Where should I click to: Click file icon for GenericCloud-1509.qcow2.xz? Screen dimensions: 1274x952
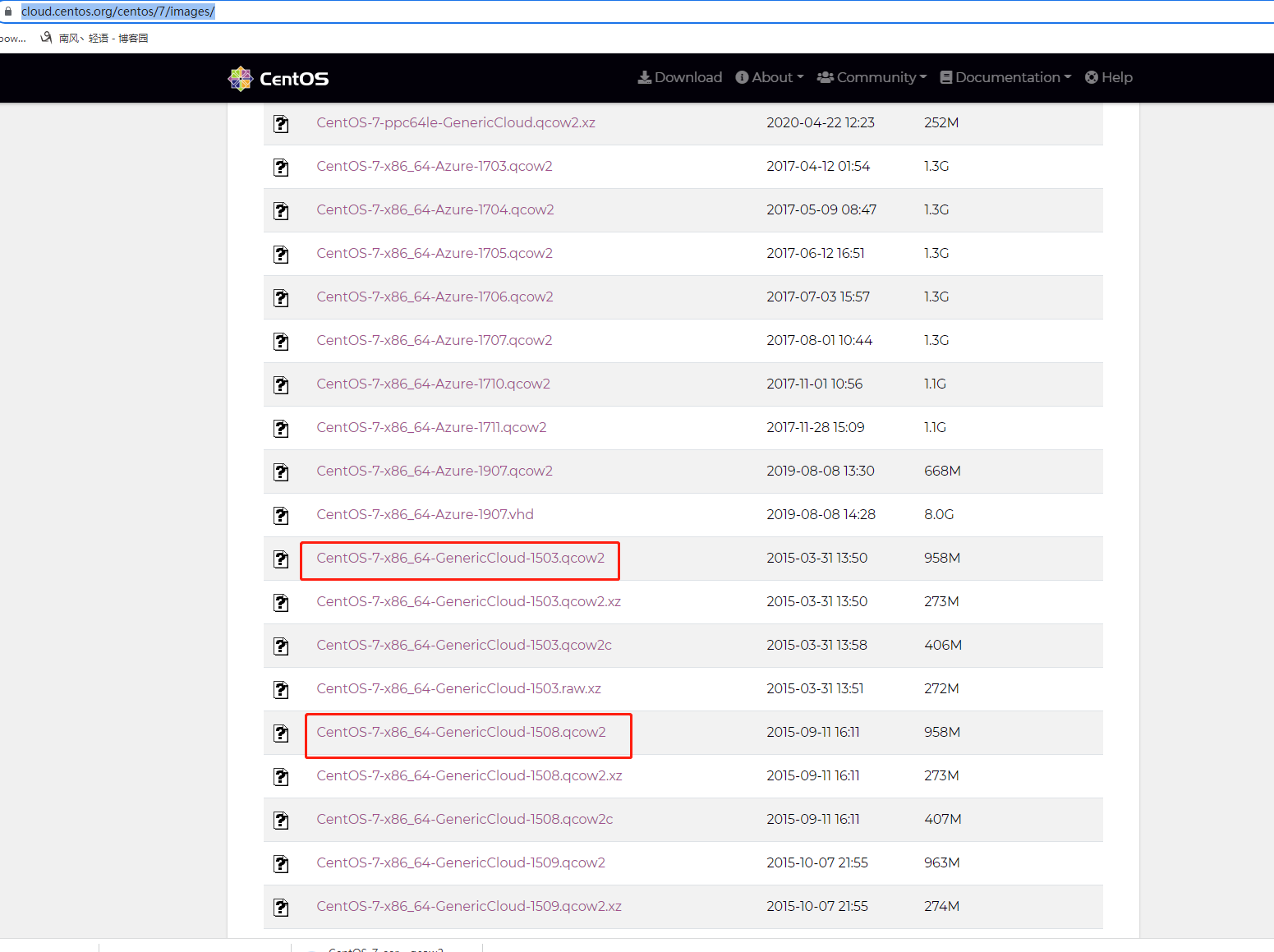[x=281, y=908]
